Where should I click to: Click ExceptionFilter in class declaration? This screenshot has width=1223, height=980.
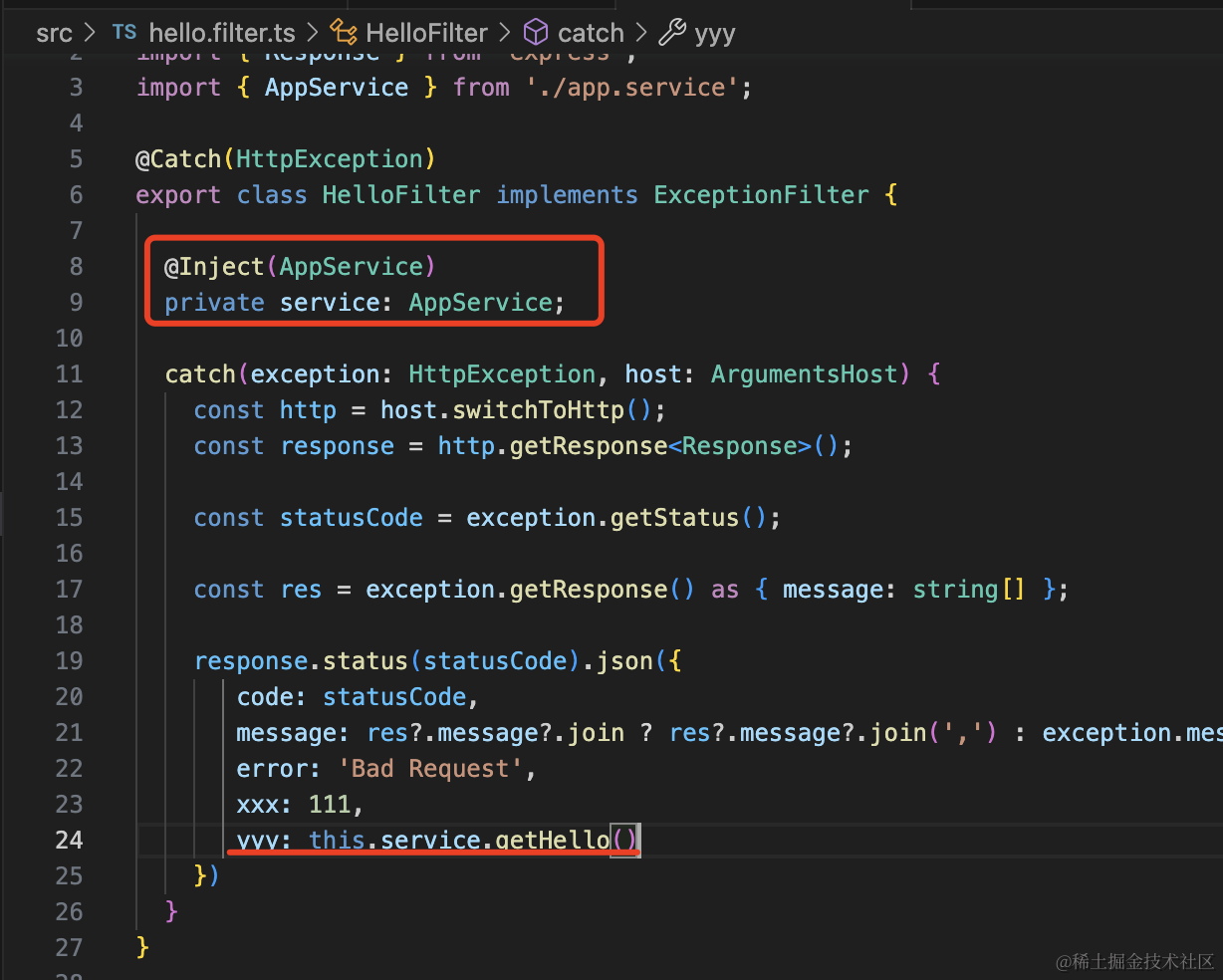pos(761,194)
